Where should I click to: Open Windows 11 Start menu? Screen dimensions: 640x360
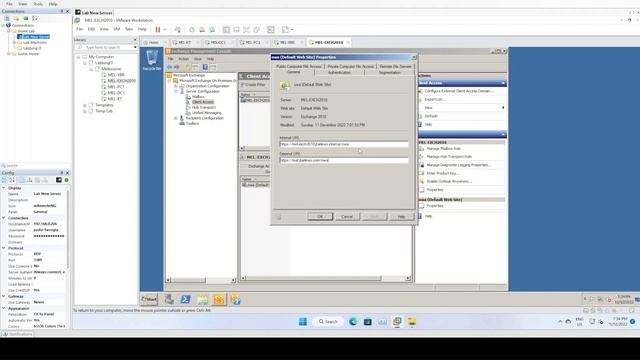click(x=303, y=322)
